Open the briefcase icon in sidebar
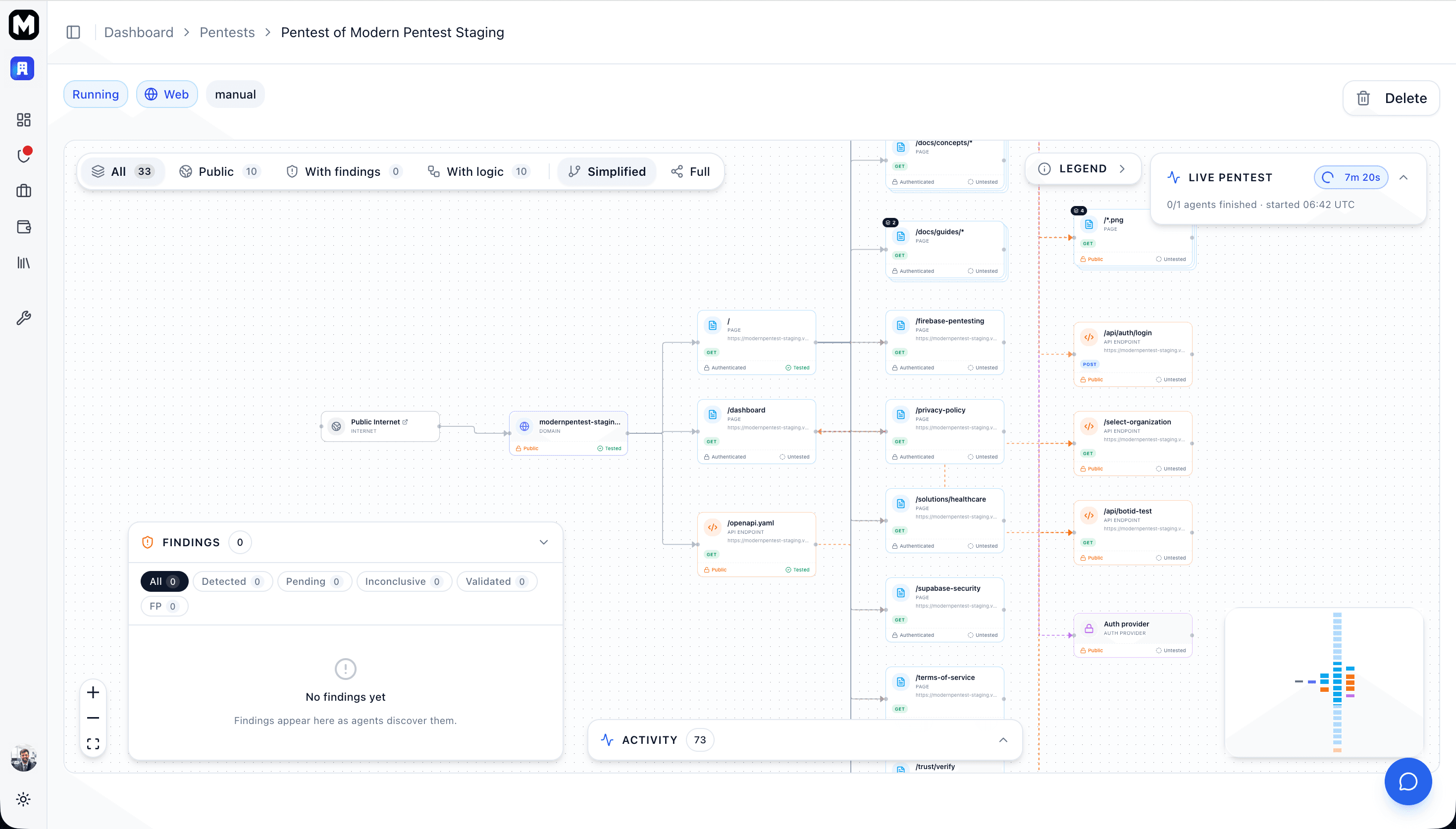 pyautogui.click(x=23, y=191)
